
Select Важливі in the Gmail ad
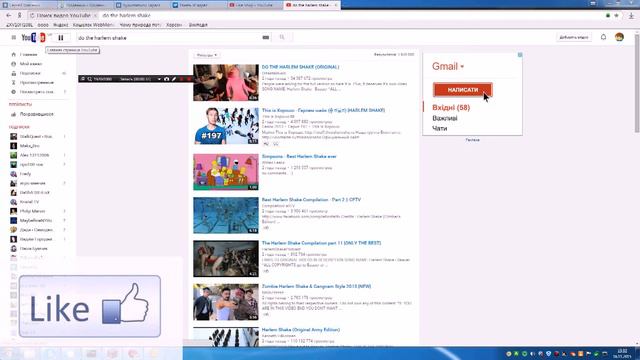pyautogui.click(x=444, y=118)
